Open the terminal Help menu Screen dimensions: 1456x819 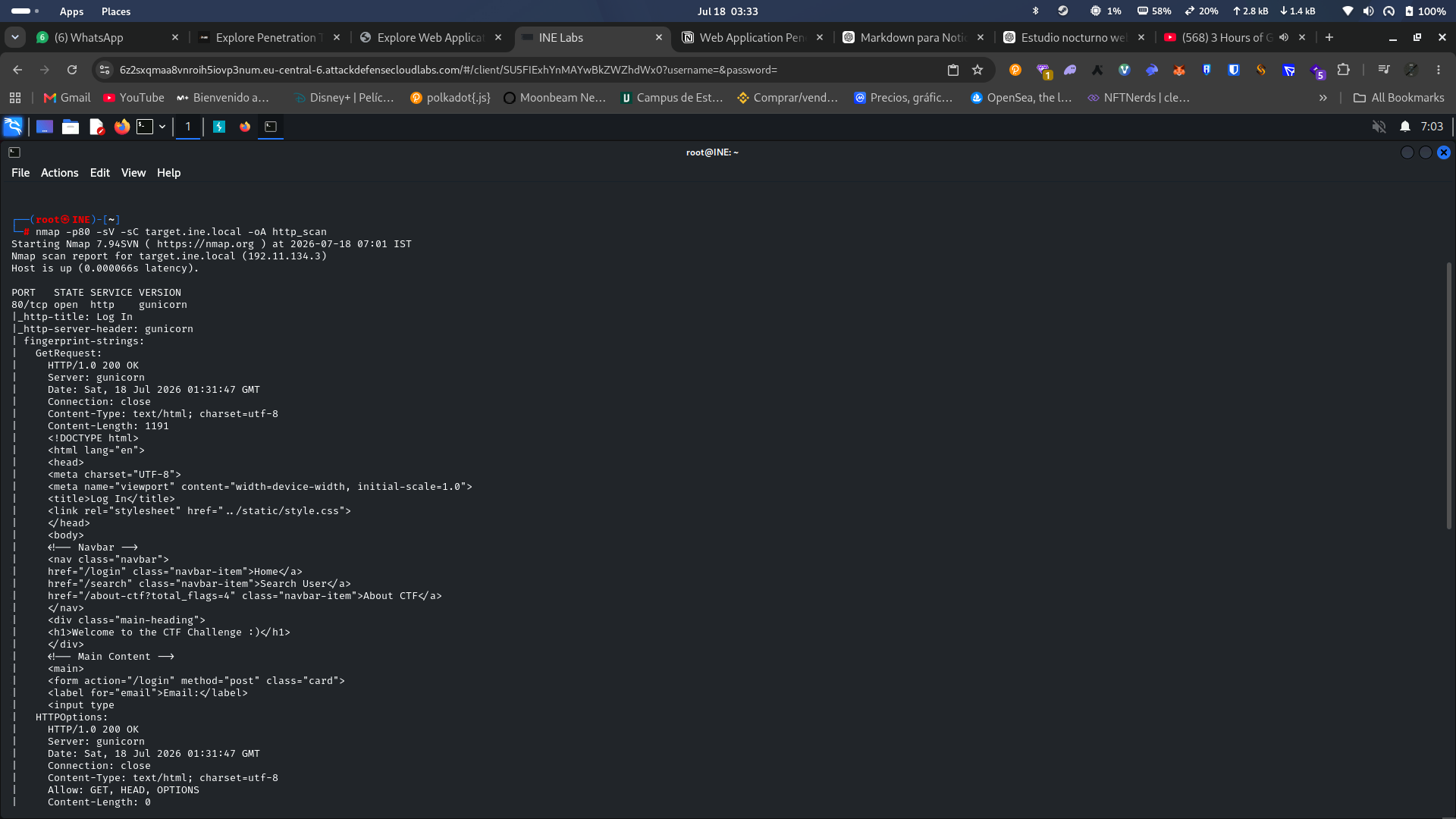tap(169, 173)
